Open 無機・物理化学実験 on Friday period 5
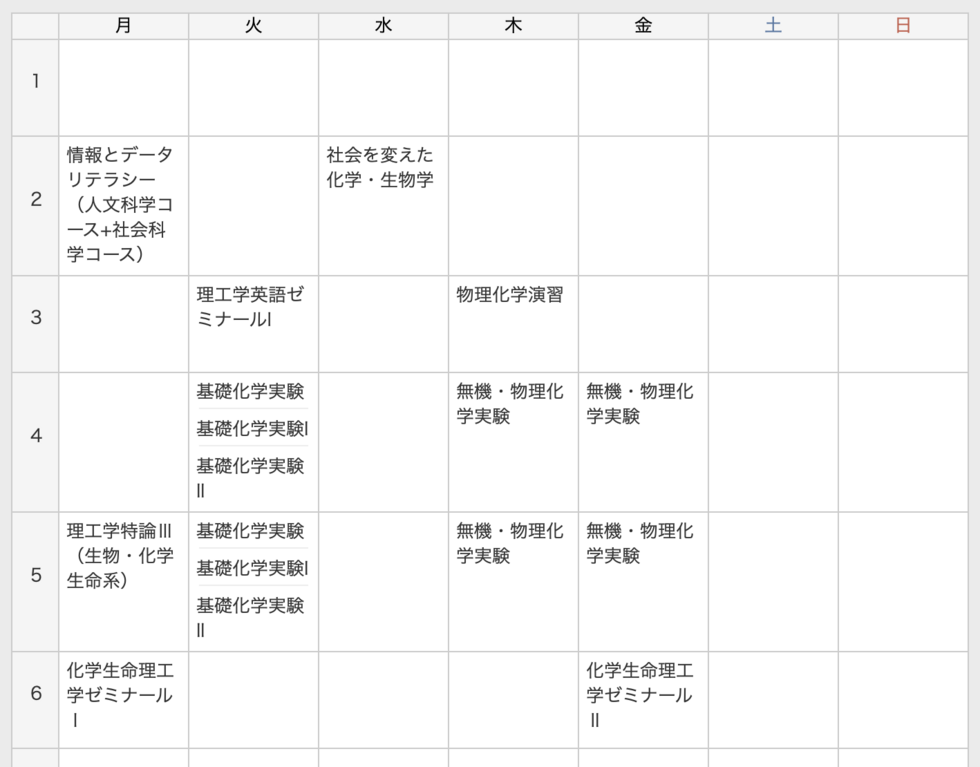The image size is (980, 767). [x=638, y=543]
